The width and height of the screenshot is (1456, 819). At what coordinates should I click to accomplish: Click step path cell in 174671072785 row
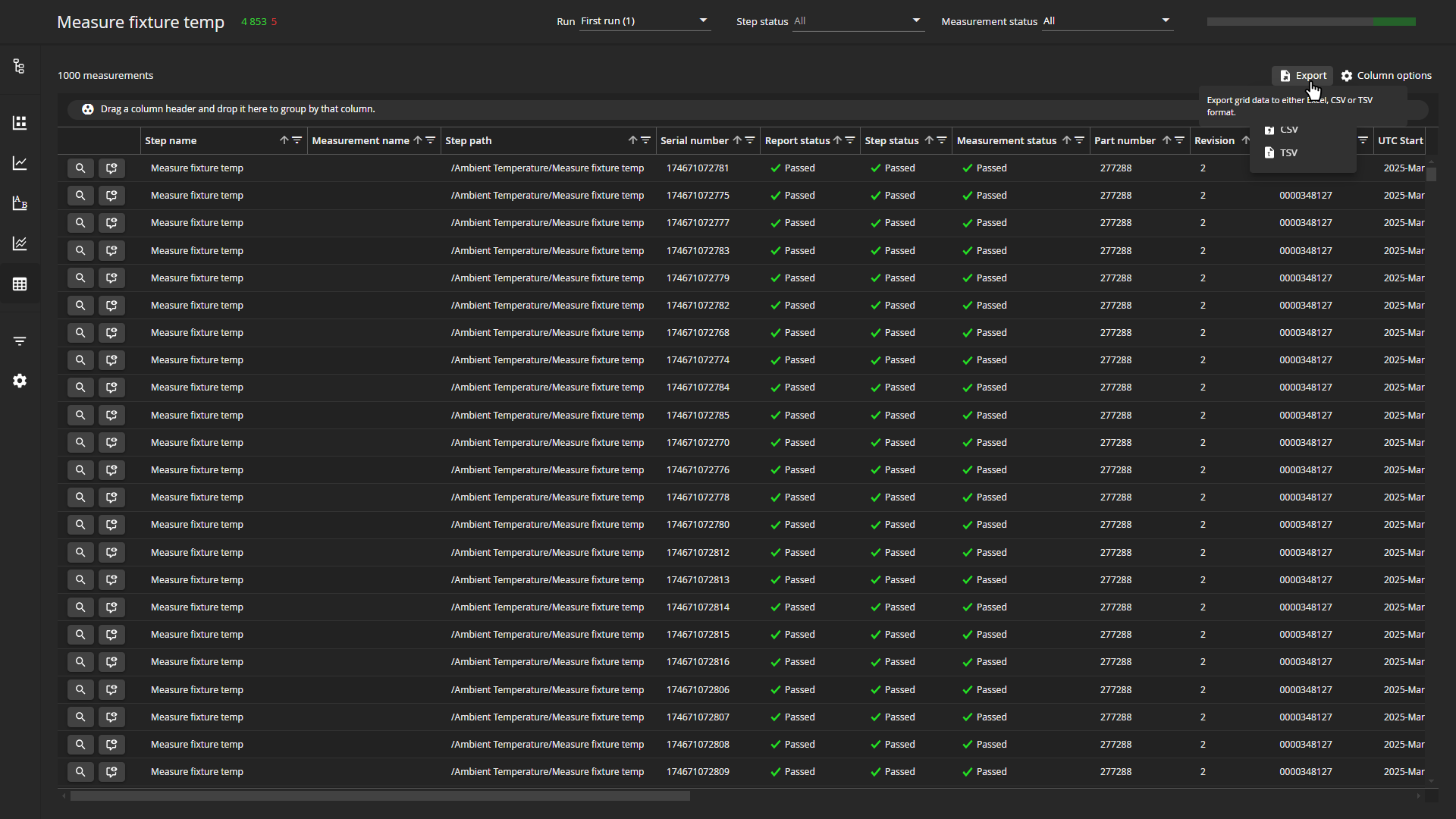point(548,416)
